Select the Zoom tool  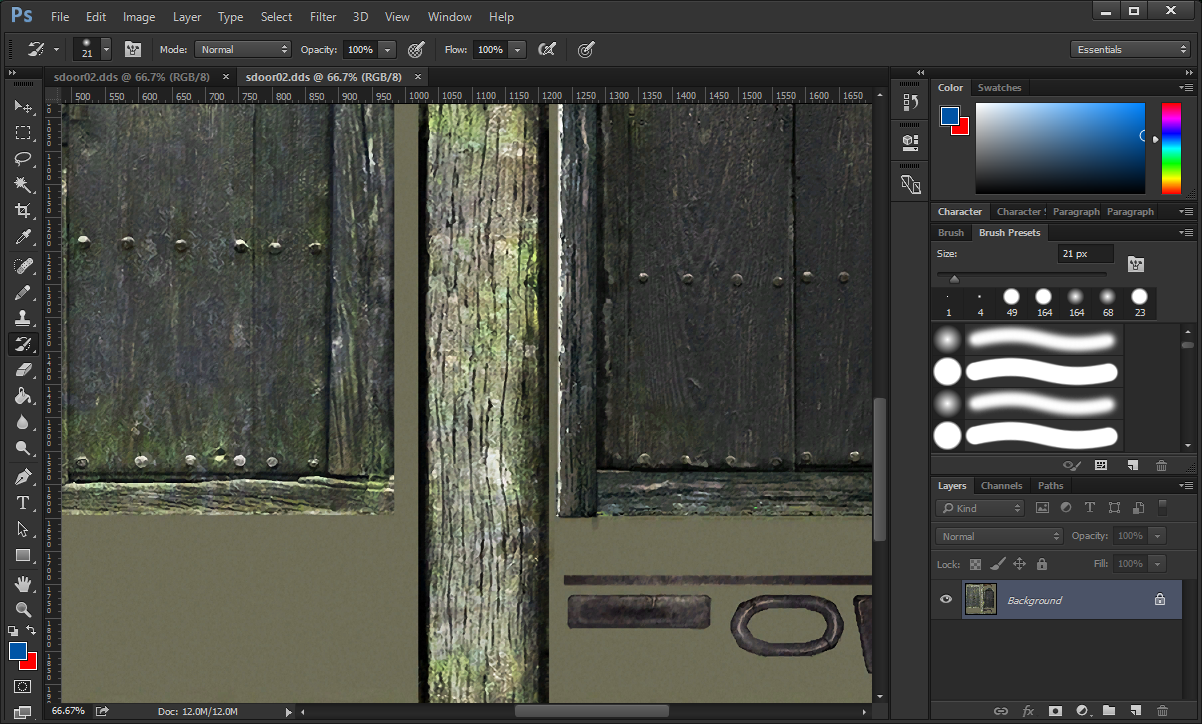(23, 609)
